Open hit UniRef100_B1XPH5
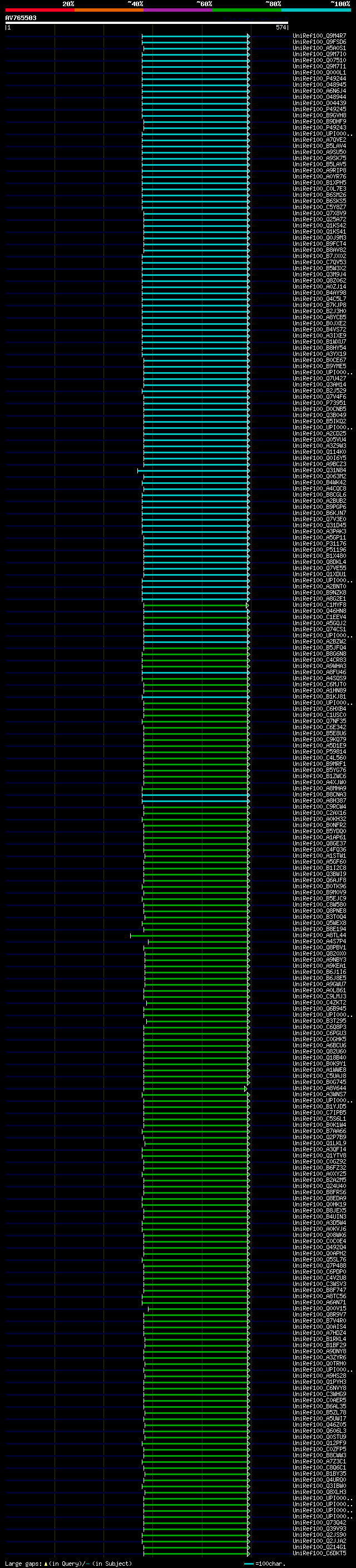 (x=319, y=182)
